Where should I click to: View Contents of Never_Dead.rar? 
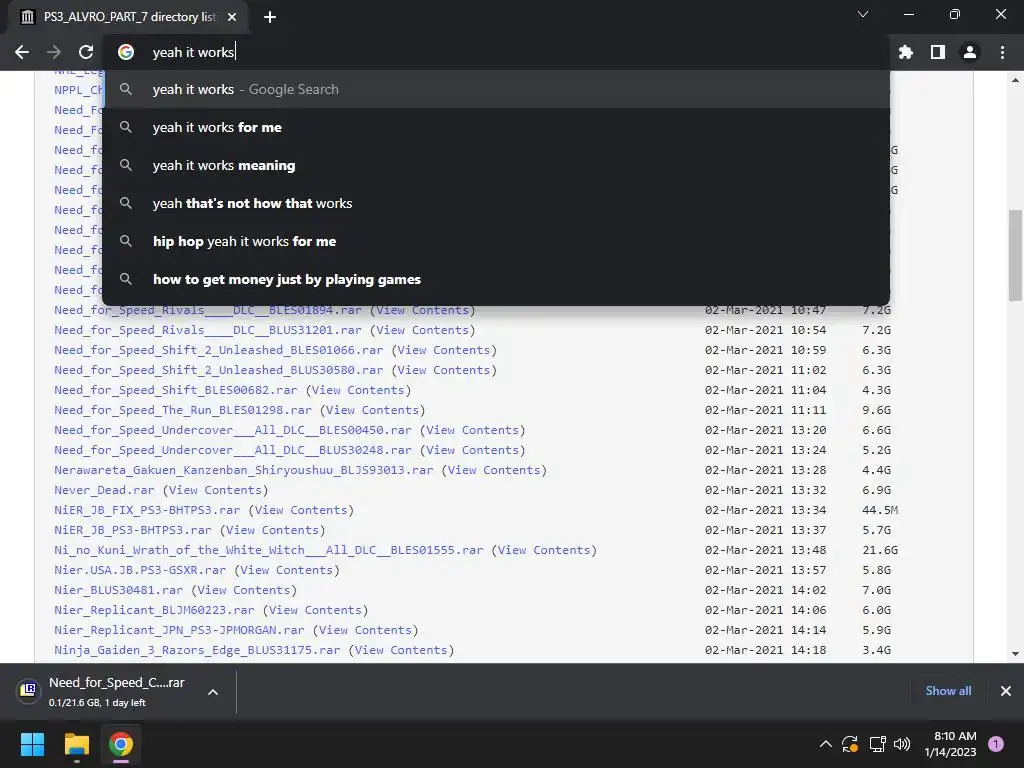[x=215, y=490]
